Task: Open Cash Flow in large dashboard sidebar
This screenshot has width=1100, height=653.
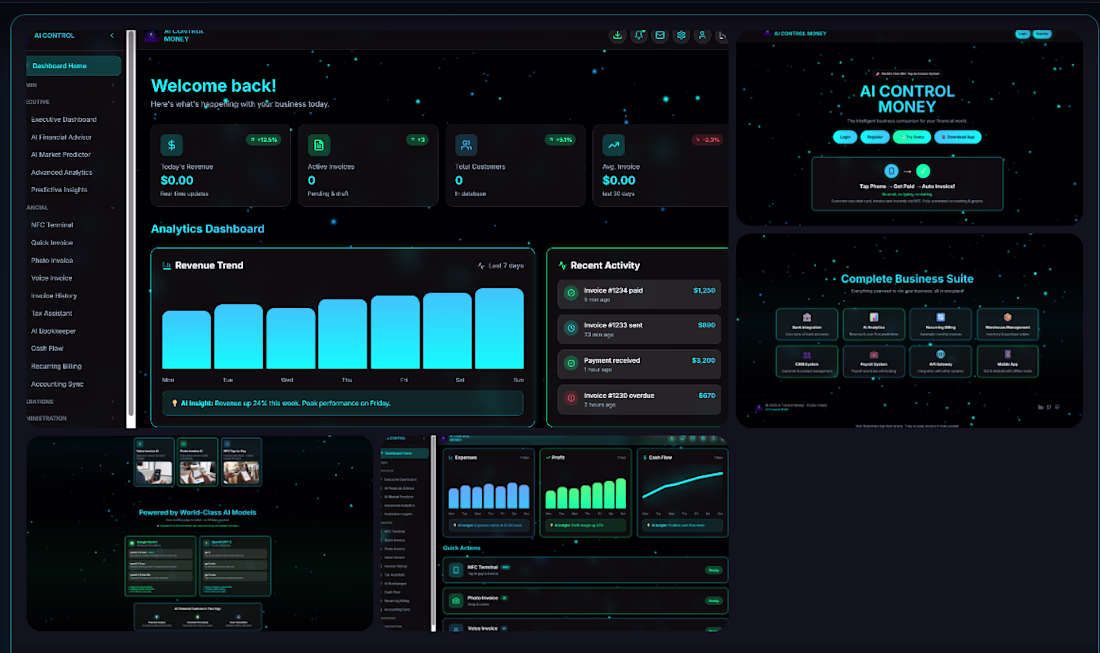Action: pos(47,349)
